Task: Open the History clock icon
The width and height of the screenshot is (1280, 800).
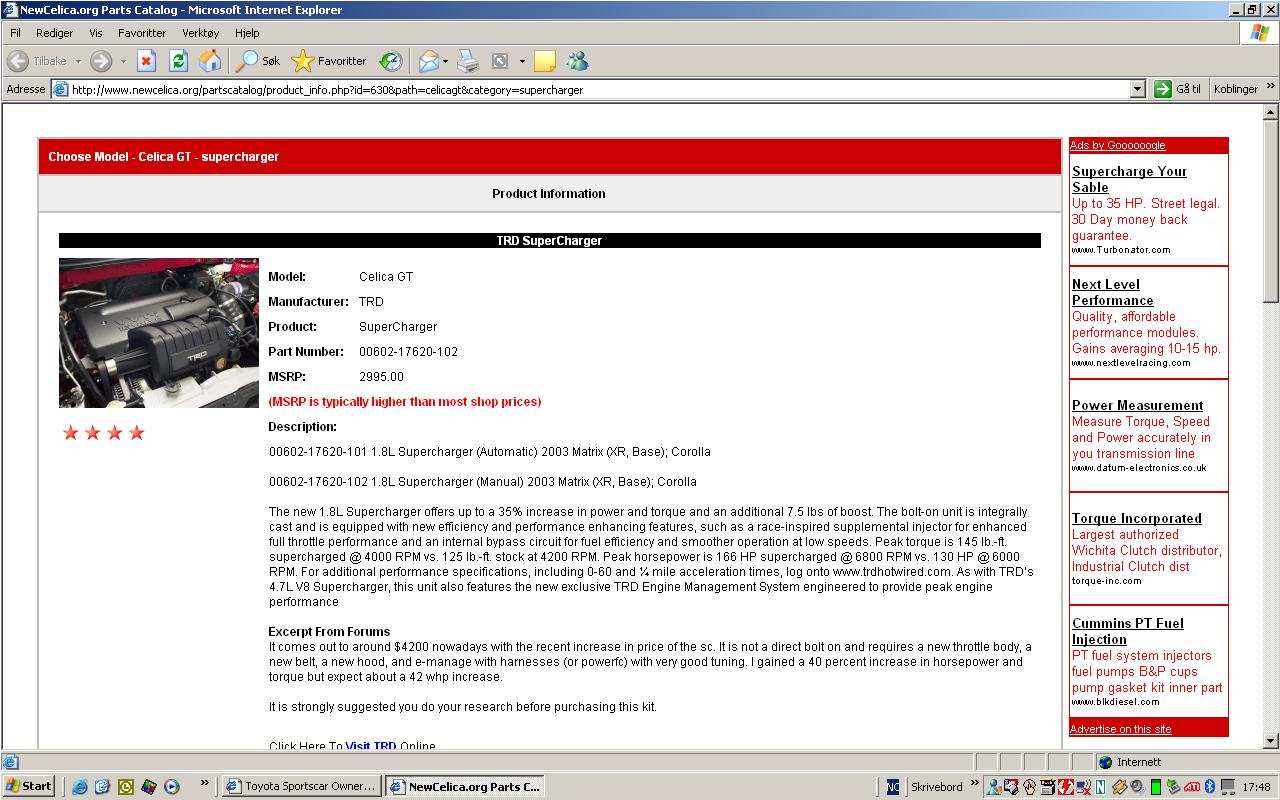Action: click(391, 61)
